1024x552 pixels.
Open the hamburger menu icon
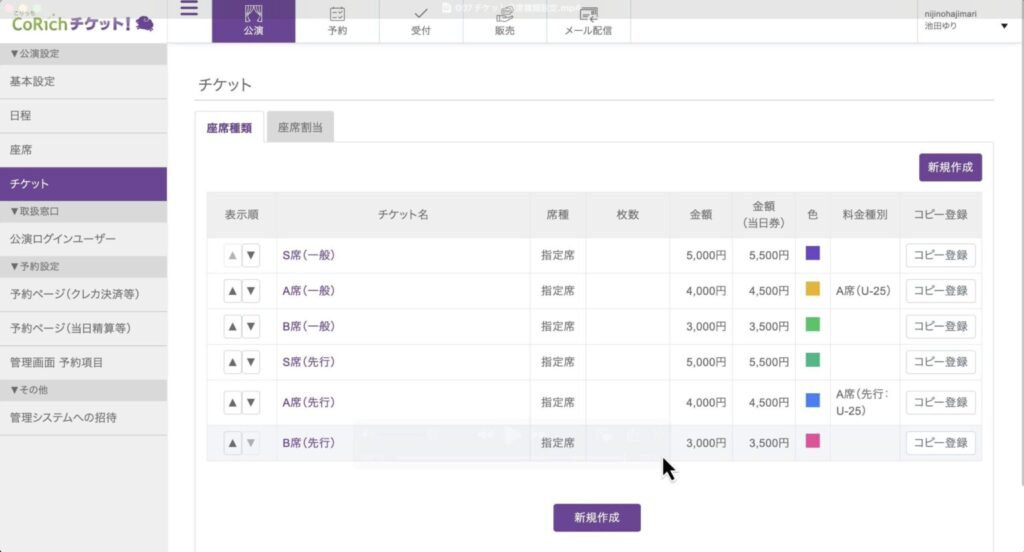189,11
